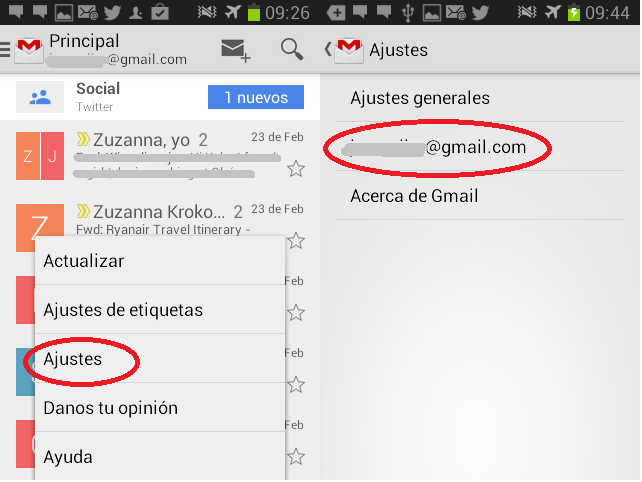Open the Principal account title
This screenshot has width=642, height=482.
point(84,41)
